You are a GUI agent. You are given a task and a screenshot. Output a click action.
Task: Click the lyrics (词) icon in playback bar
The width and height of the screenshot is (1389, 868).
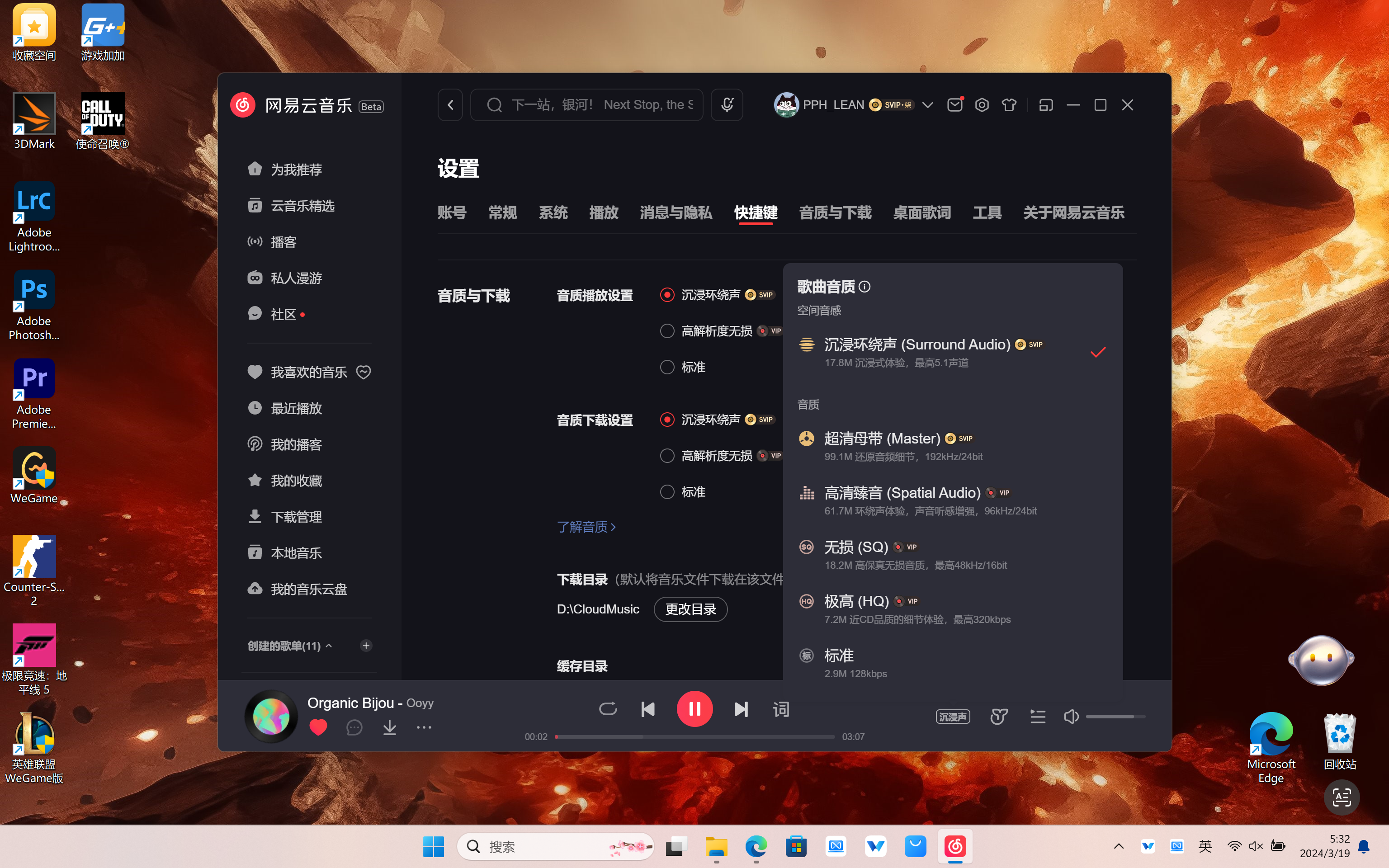781,709
